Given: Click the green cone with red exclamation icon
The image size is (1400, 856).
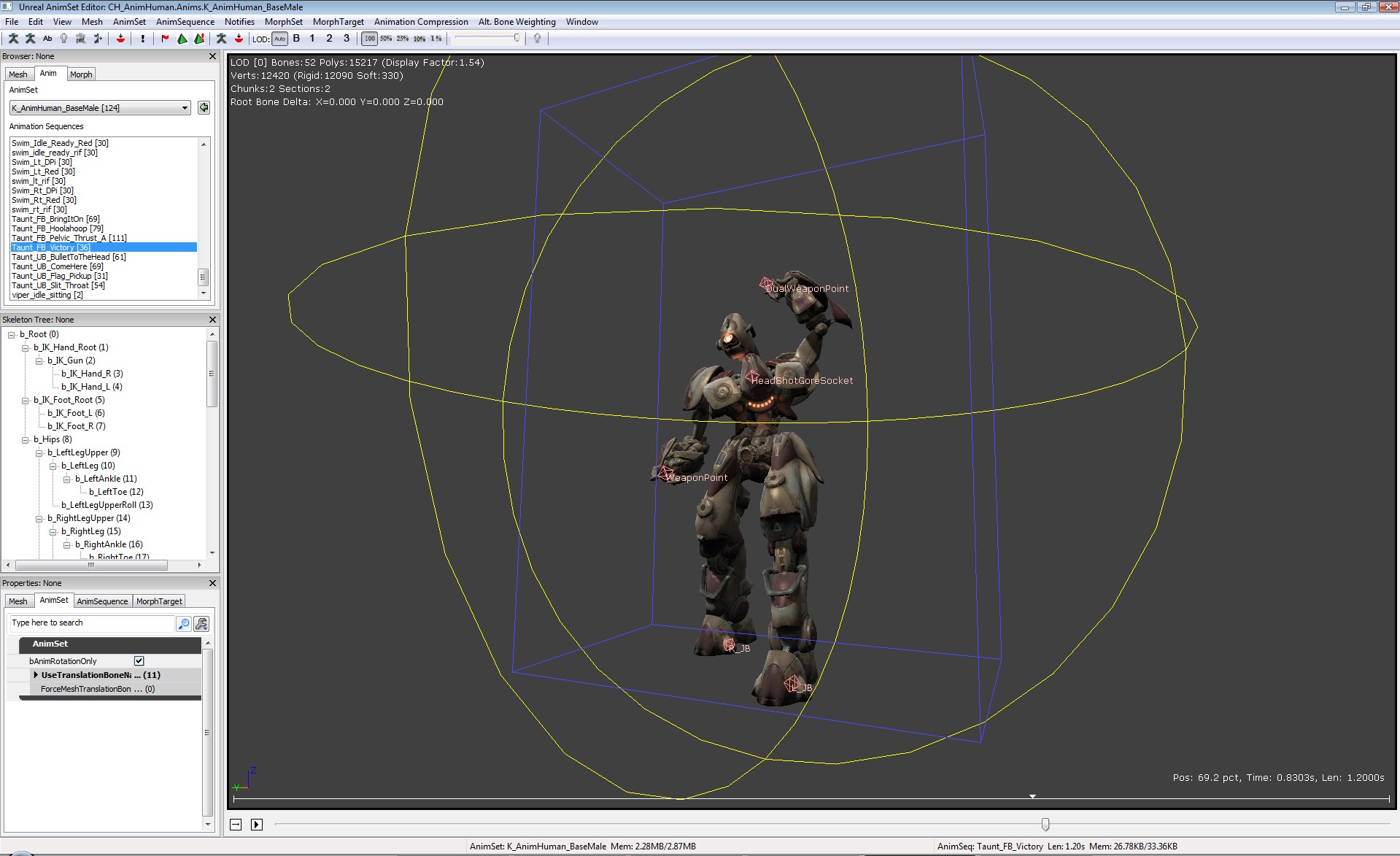Looking at the screenshot, I should coord(199,39).
